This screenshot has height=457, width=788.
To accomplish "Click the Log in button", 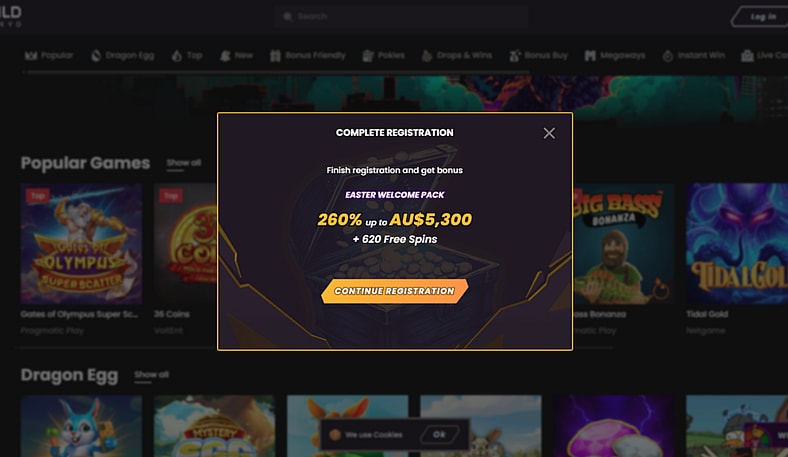I will click(x=760, y=17).
